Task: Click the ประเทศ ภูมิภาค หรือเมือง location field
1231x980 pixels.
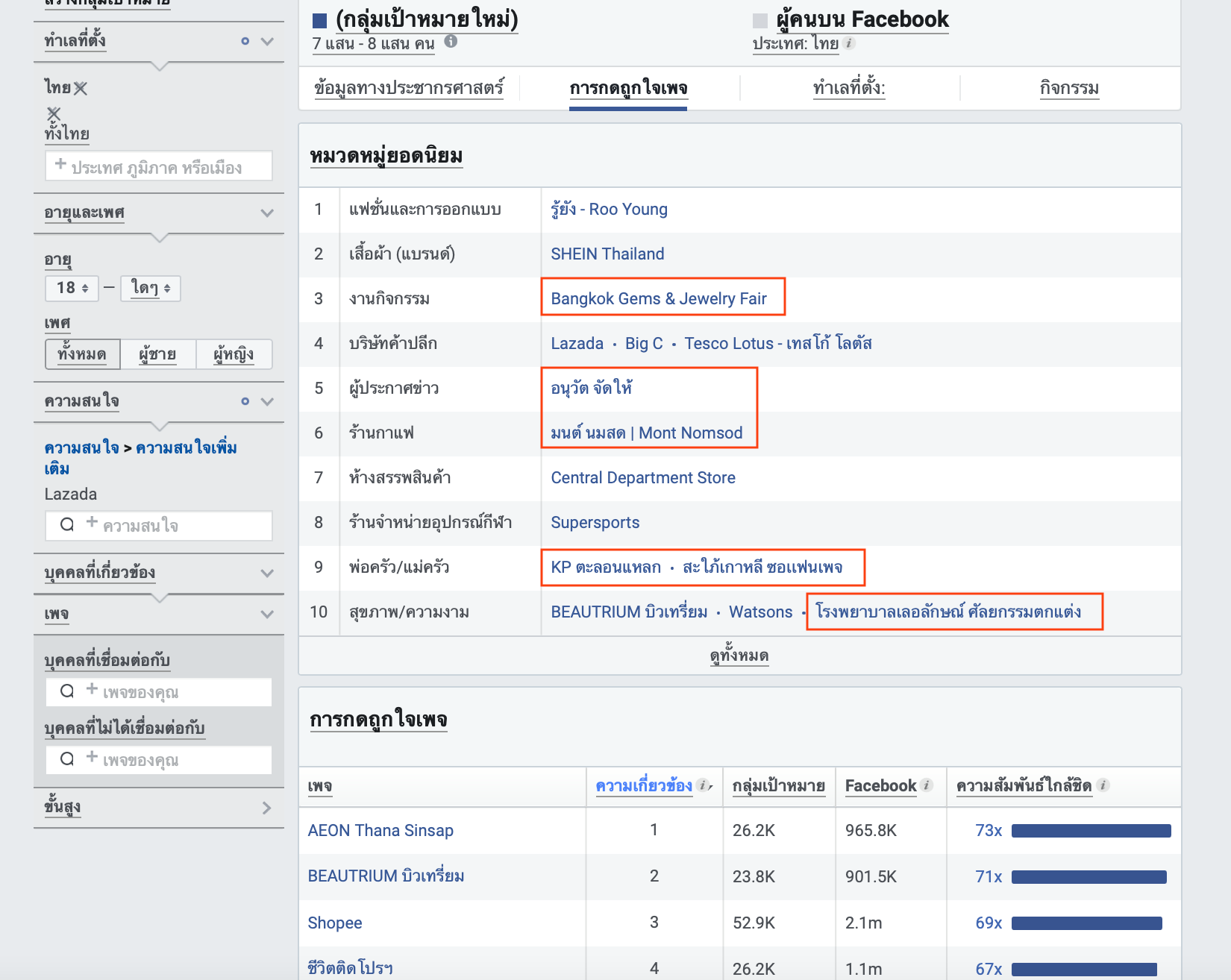Action: tap(159, 166)
